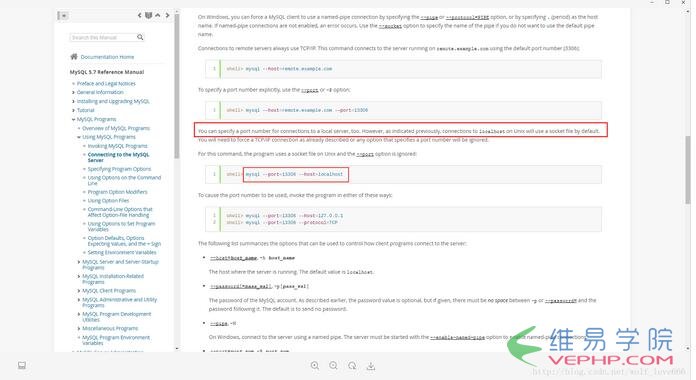
Task: Click the --pipe option link in first paragraph
Action: point(429,17)
